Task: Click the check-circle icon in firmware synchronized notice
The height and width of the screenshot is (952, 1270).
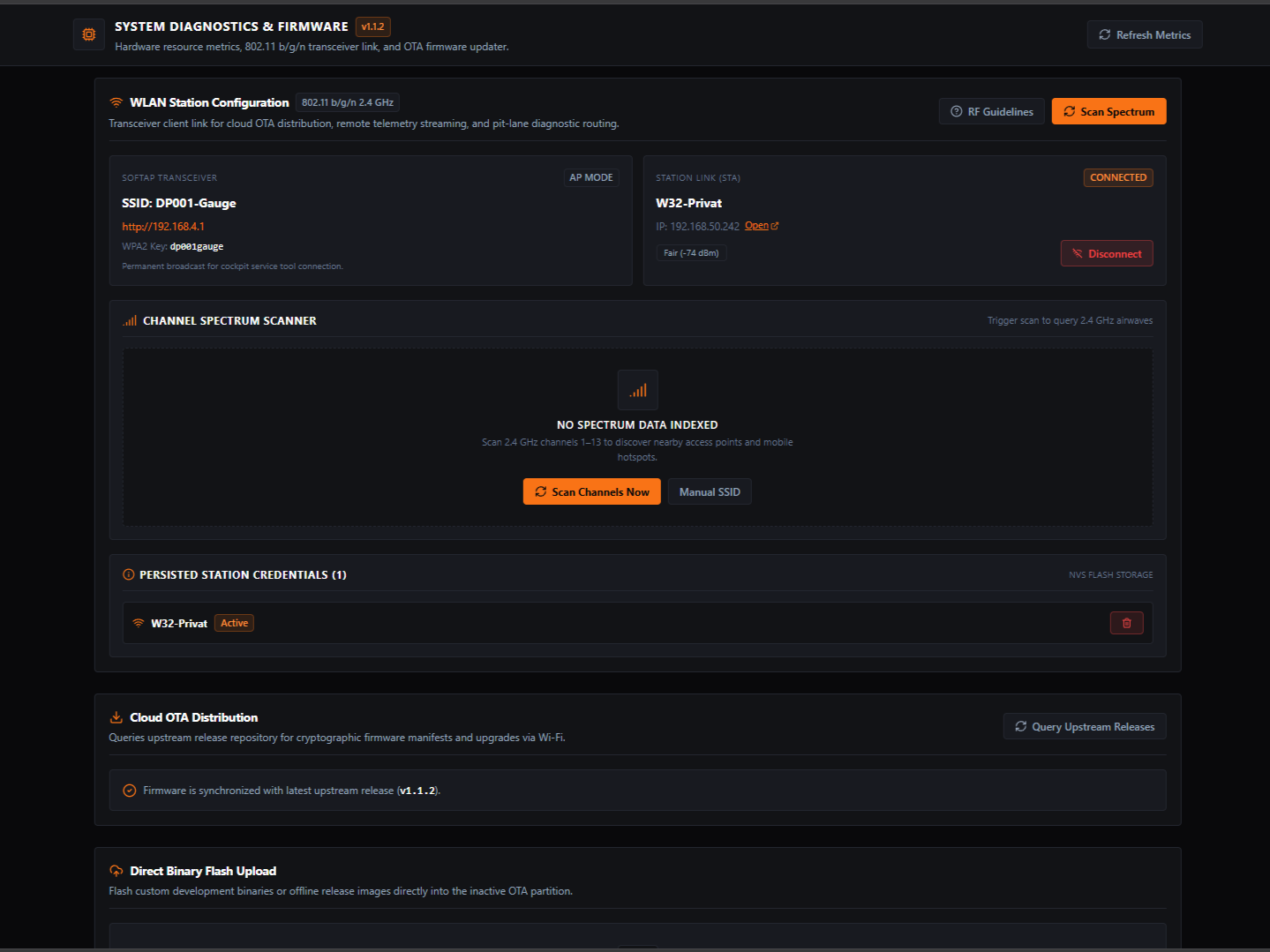Action: (130, 791)
